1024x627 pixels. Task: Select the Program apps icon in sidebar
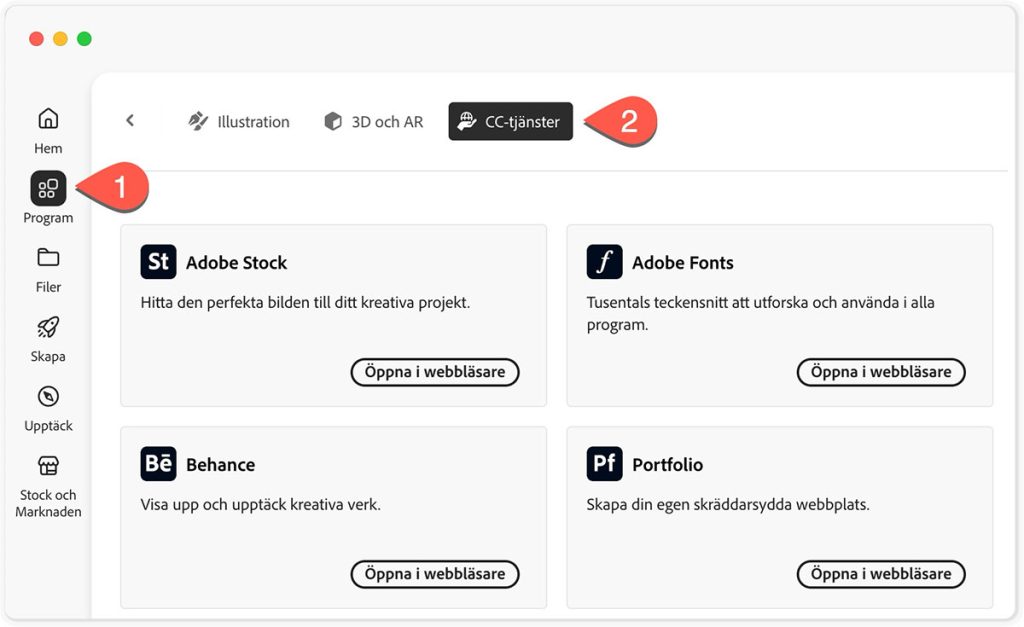(x=48, y=189)
